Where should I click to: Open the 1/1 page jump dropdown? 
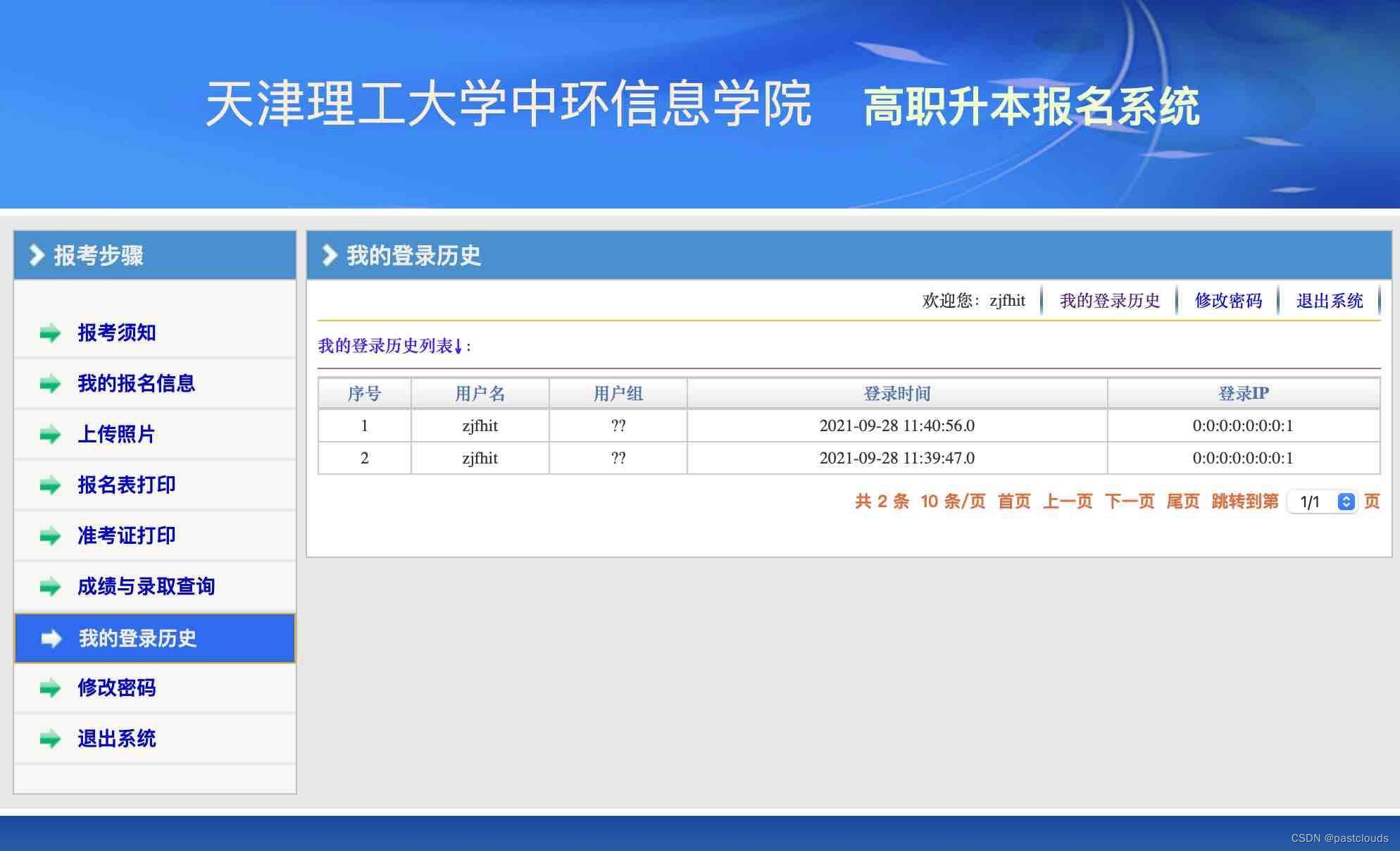1322,502
